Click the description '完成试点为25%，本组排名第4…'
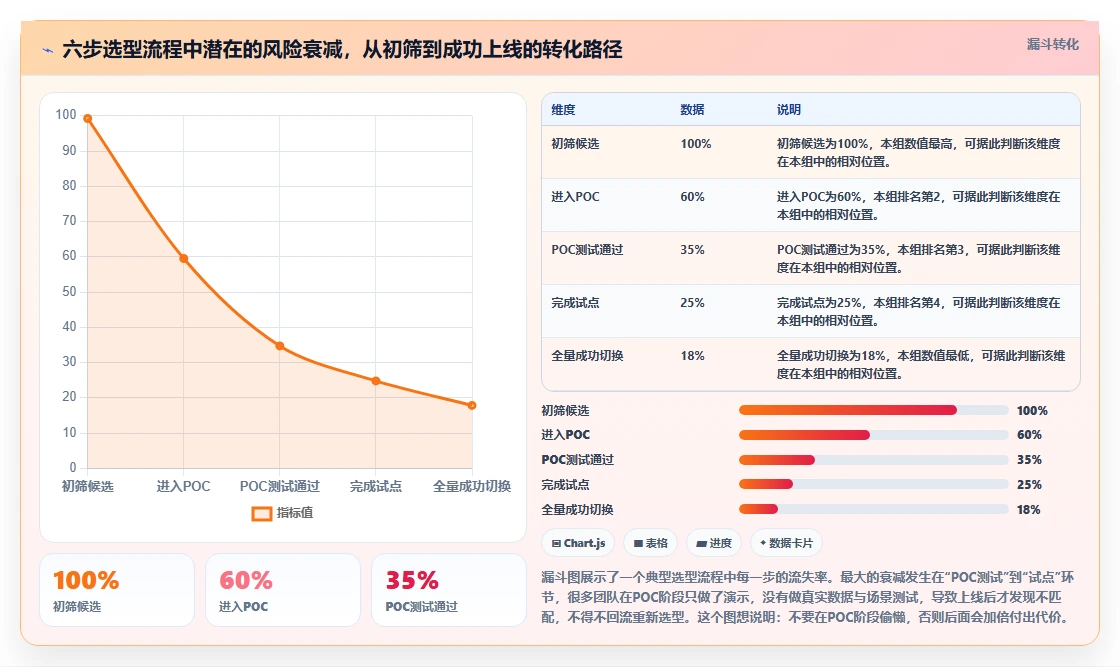 (919, 311)
